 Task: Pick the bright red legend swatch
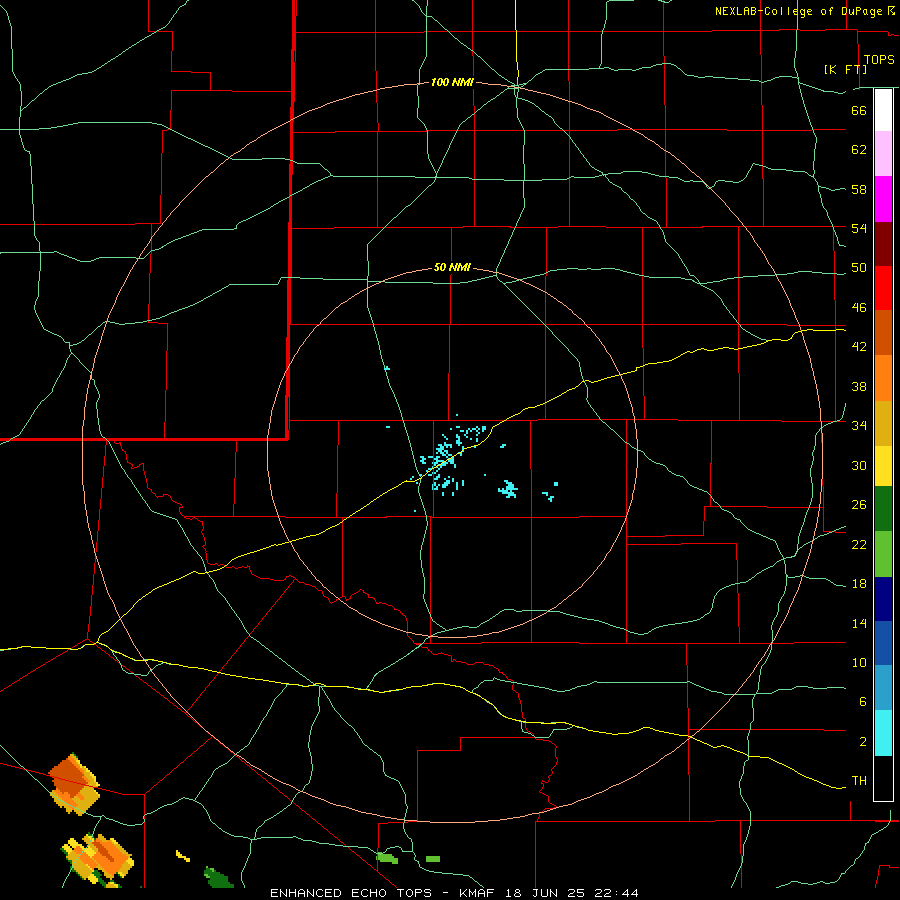pyautogui.click(x=883, y=288)
